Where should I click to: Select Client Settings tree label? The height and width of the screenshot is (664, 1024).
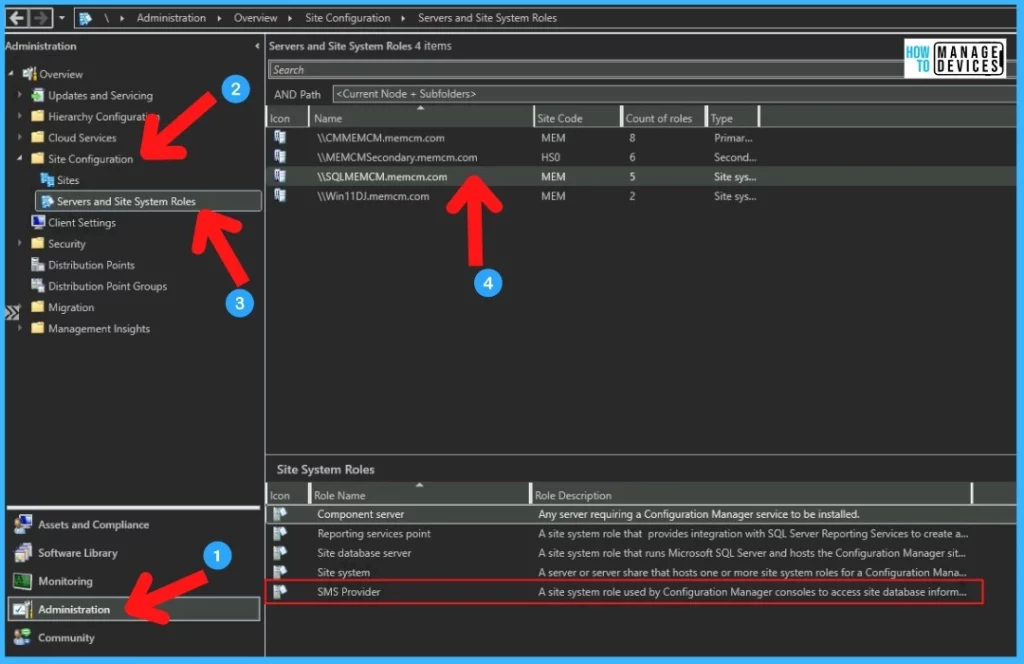click(82, 223)
